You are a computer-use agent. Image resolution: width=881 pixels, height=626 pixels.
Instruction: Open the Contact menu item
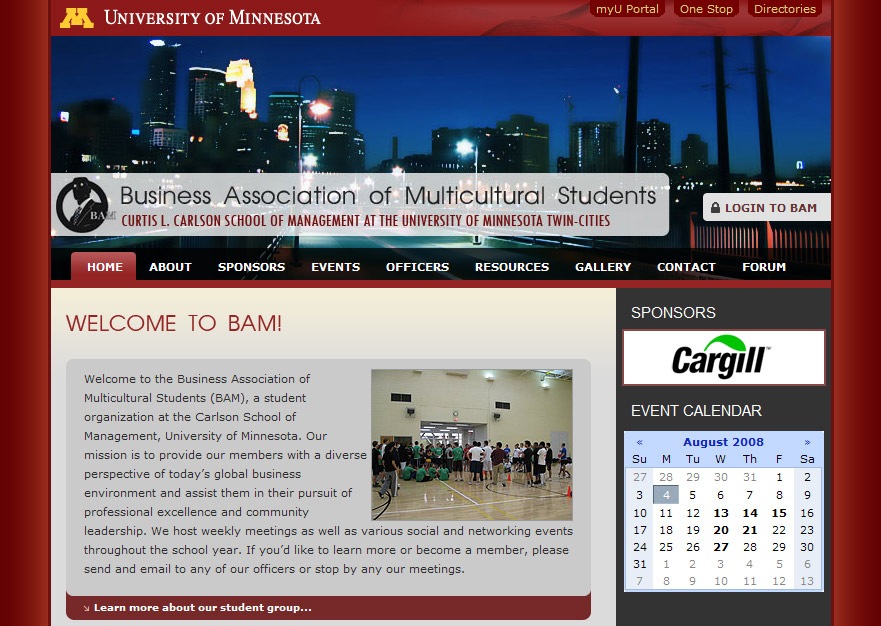coord(686,267)
